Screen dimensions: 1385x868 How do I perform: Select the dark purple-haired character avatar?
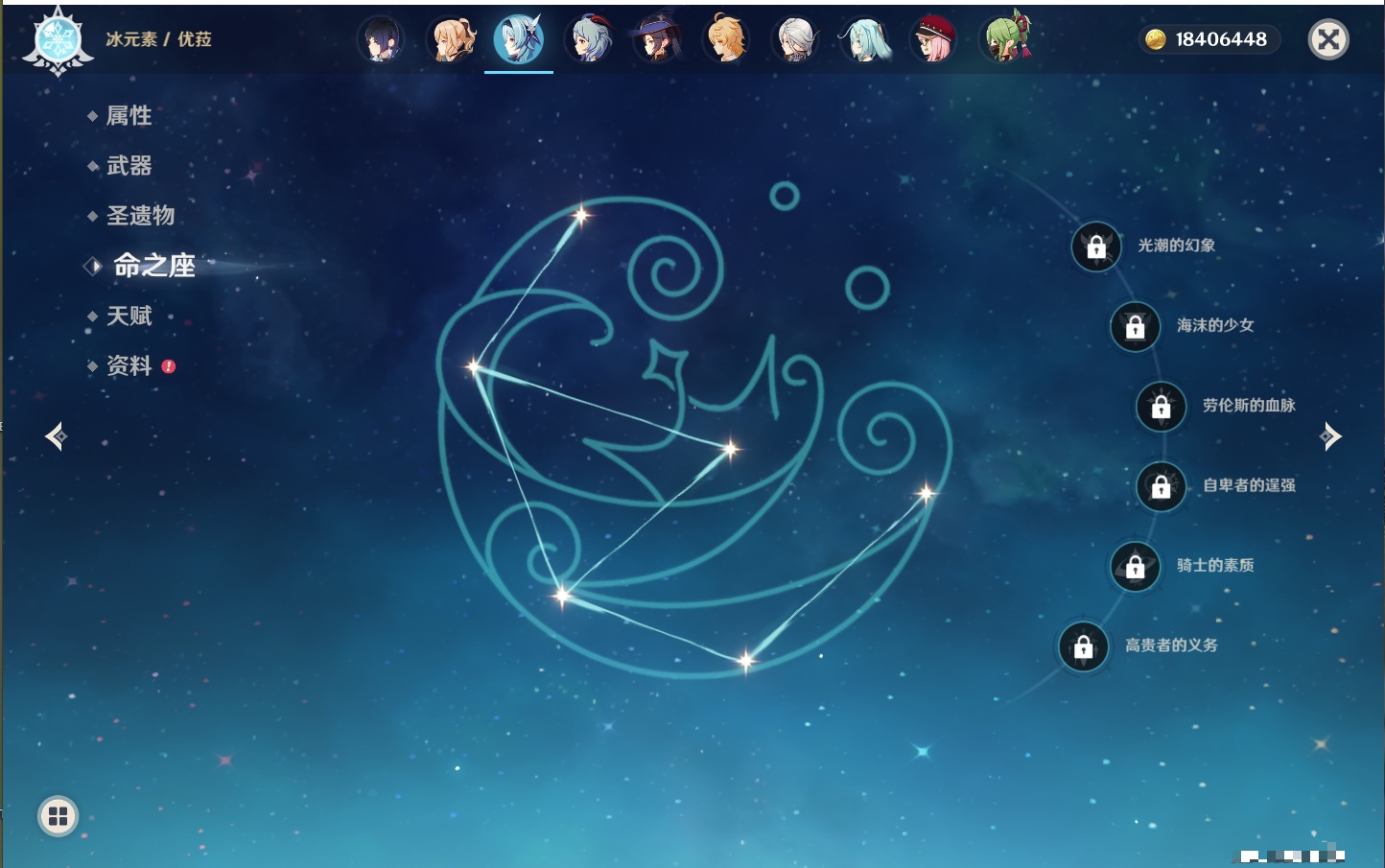tap(381, 39)
